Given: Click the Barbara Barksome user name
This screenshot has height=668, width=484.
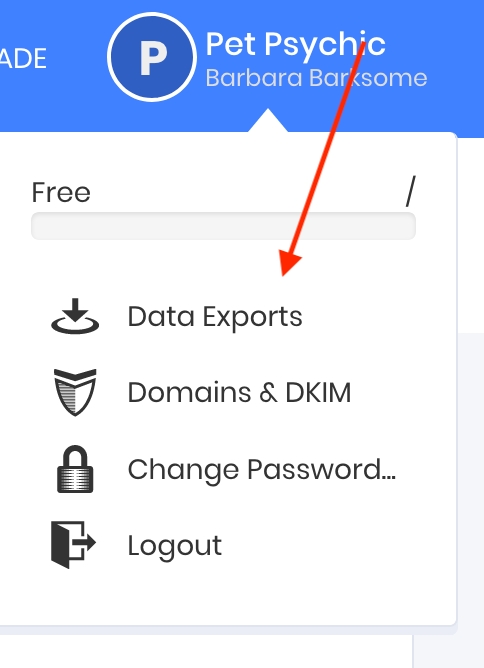Looking at the screenshot, I should (x=316, y=78).
